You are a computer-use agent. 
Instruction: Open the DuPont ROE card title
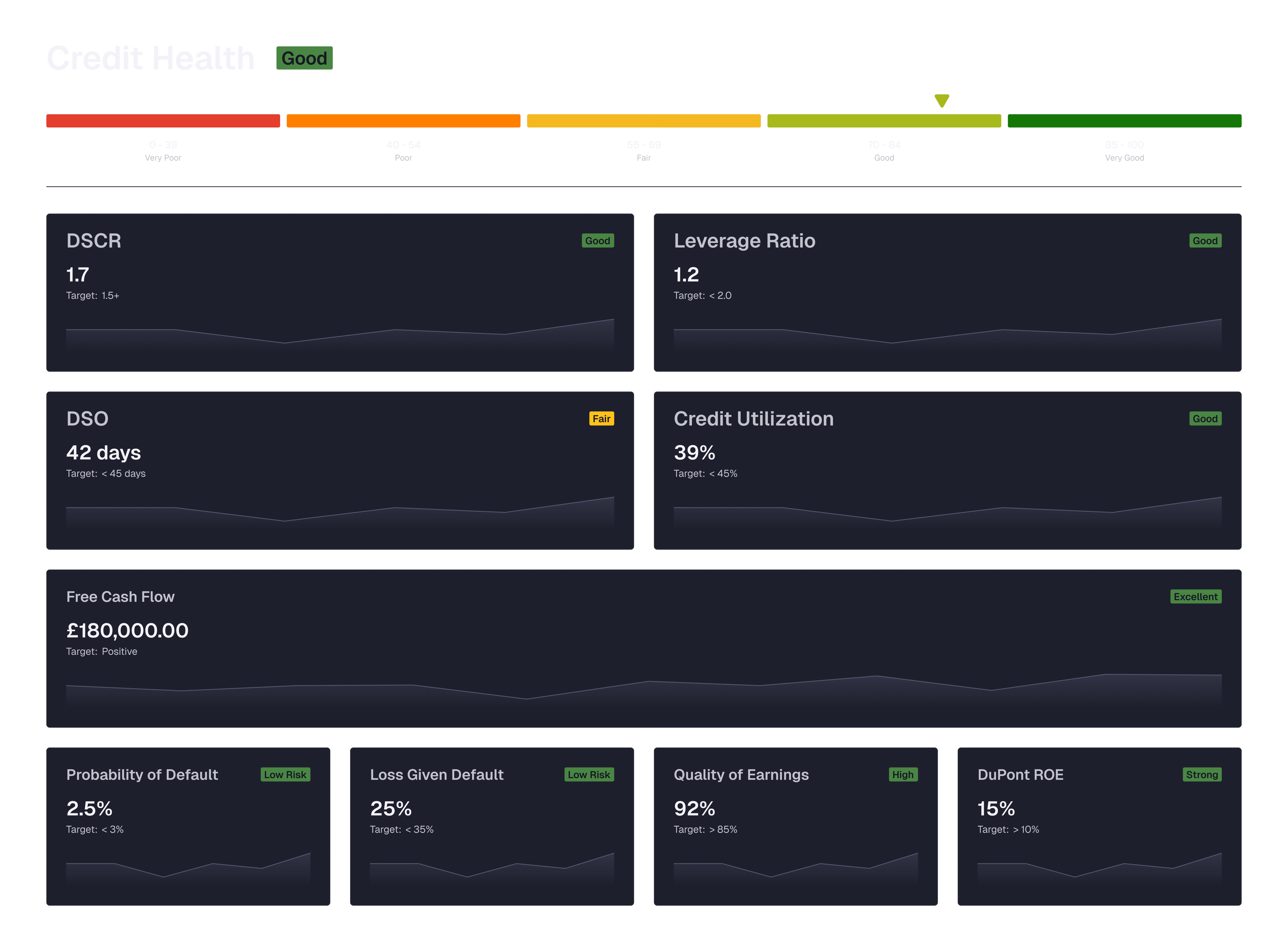1021,775
